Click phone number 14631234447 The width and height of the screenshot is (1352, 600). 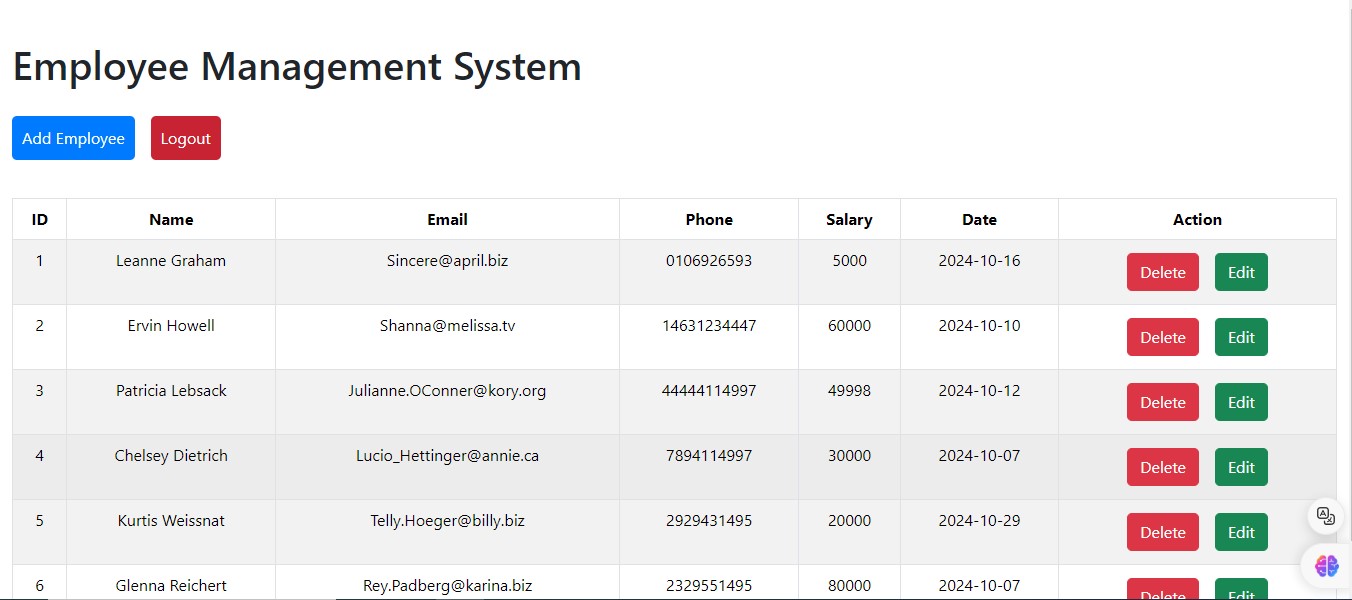[709, 326]
